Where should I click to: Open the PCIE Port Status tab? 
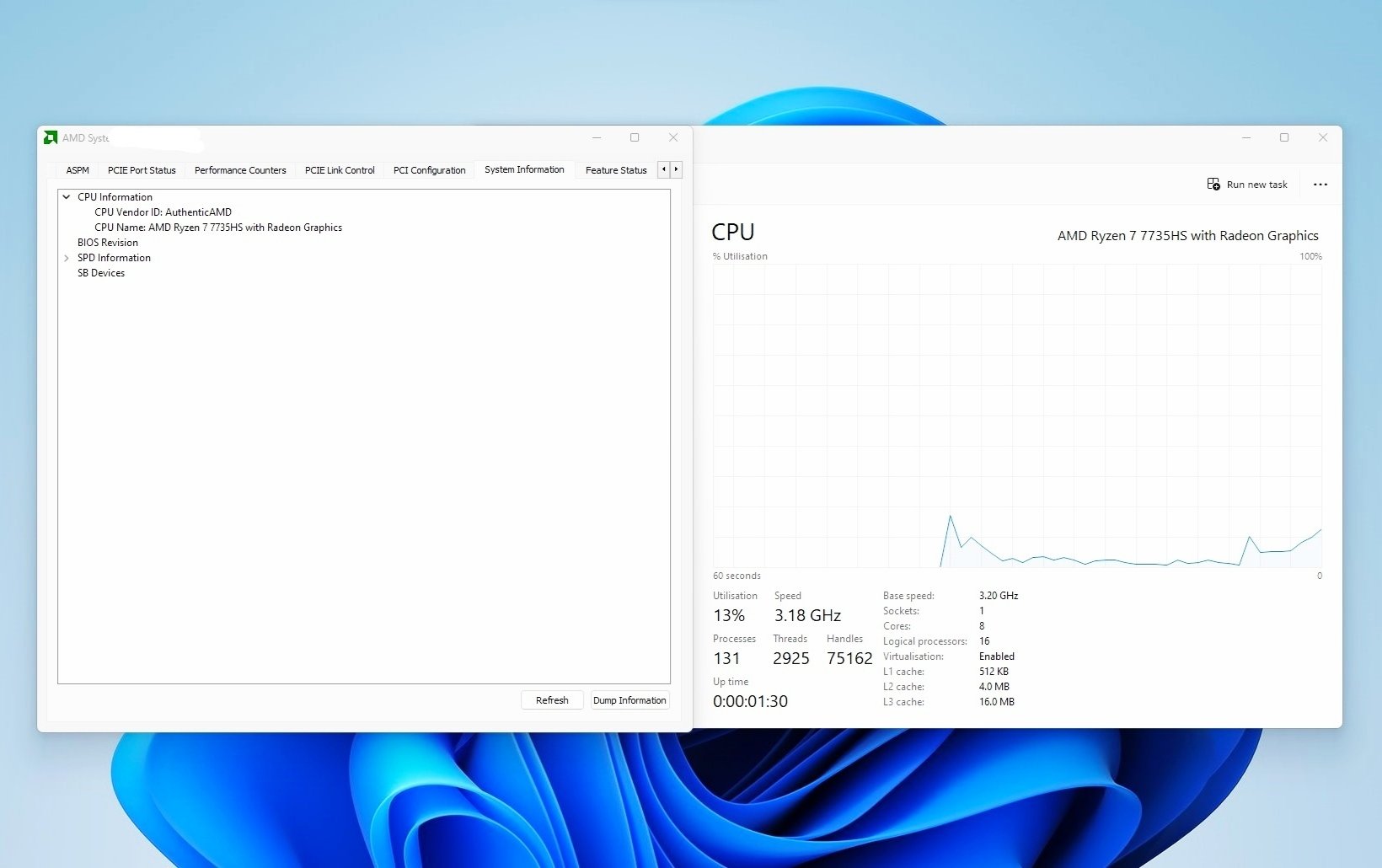[142, 170]
